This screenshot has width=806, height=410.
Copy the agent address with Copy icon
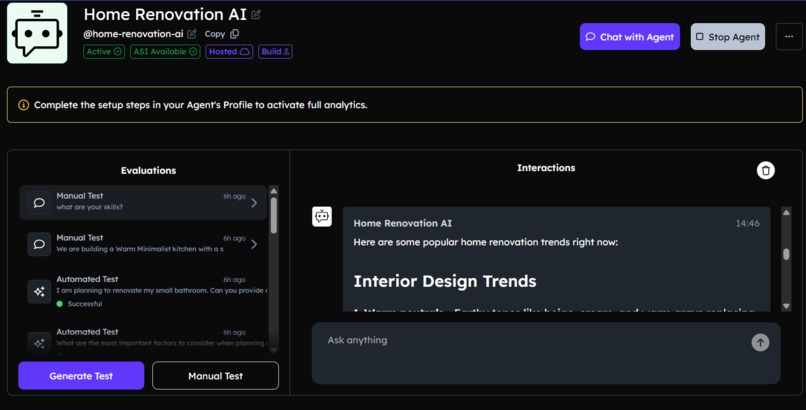[234, 34]
